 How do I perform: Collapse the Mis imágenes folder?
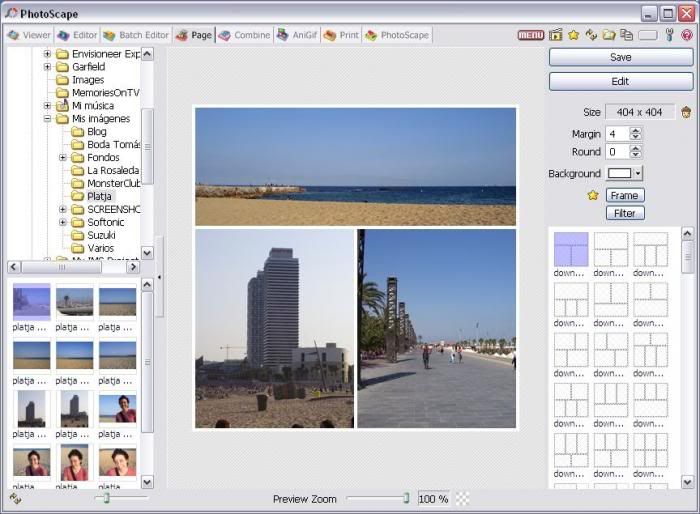[x=47, y=119]
